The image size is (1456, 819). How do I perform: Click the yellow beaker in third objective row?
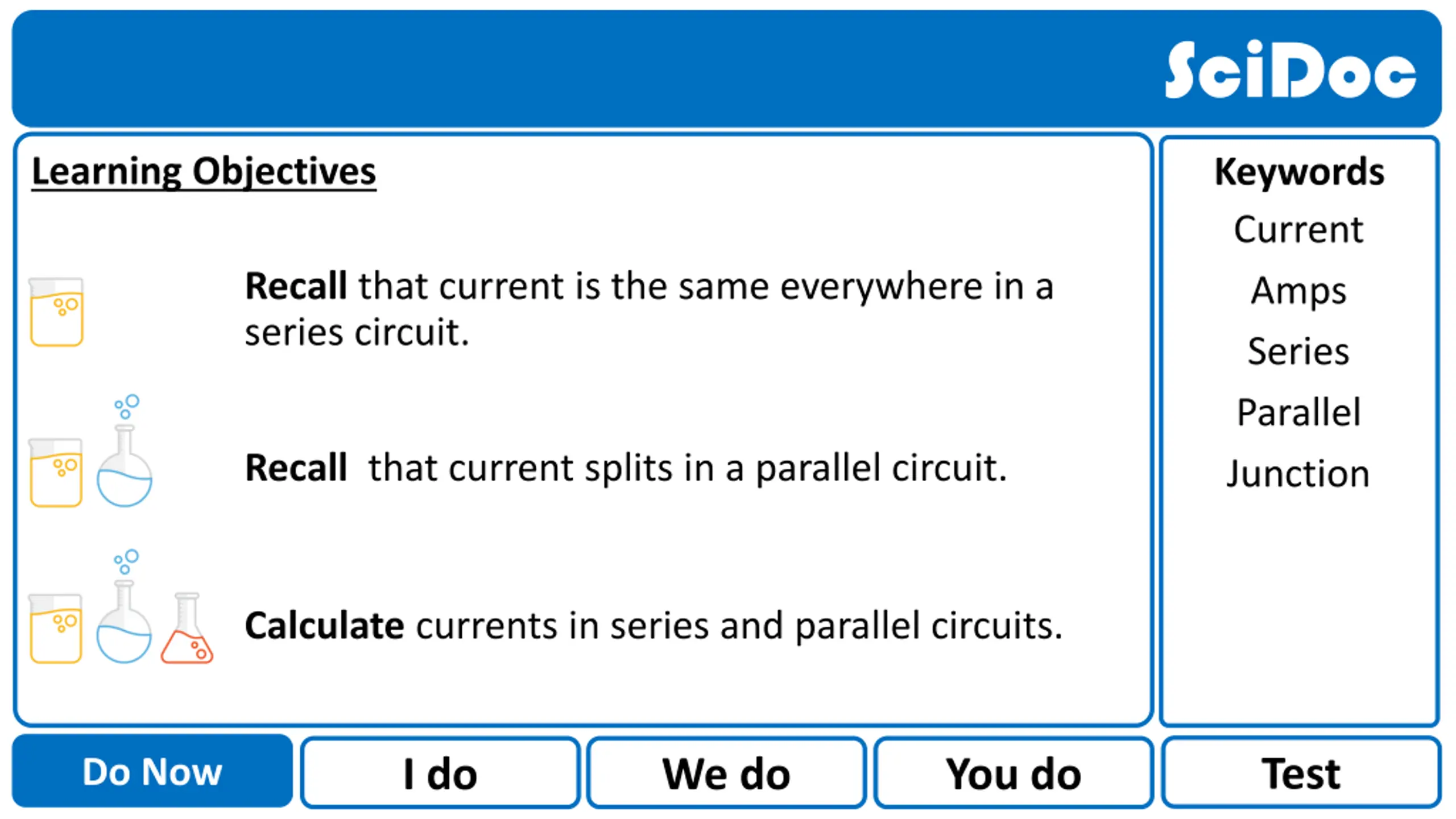[x=56, y=628]
